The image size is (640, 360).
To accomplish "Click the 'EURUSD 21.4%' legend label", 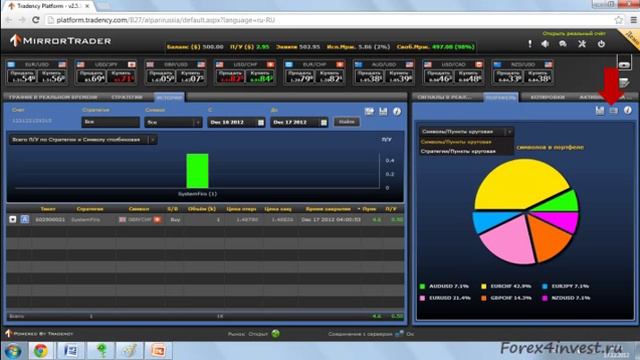I will [x=449, y=298].
